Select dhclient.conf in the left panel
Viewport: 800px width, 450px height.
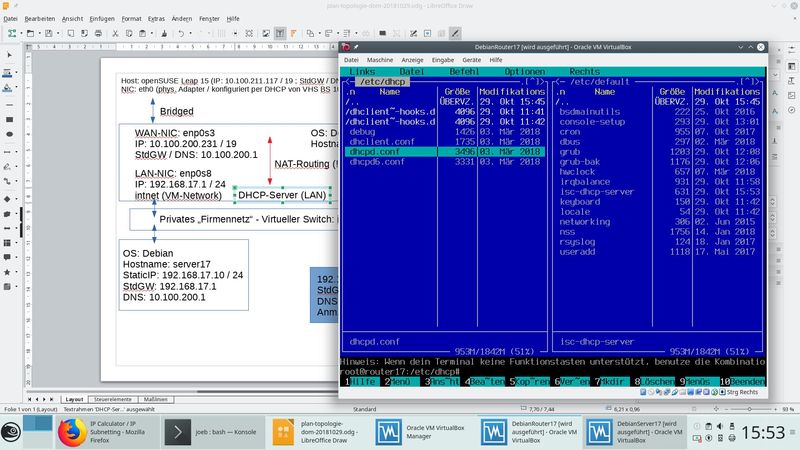382,141
